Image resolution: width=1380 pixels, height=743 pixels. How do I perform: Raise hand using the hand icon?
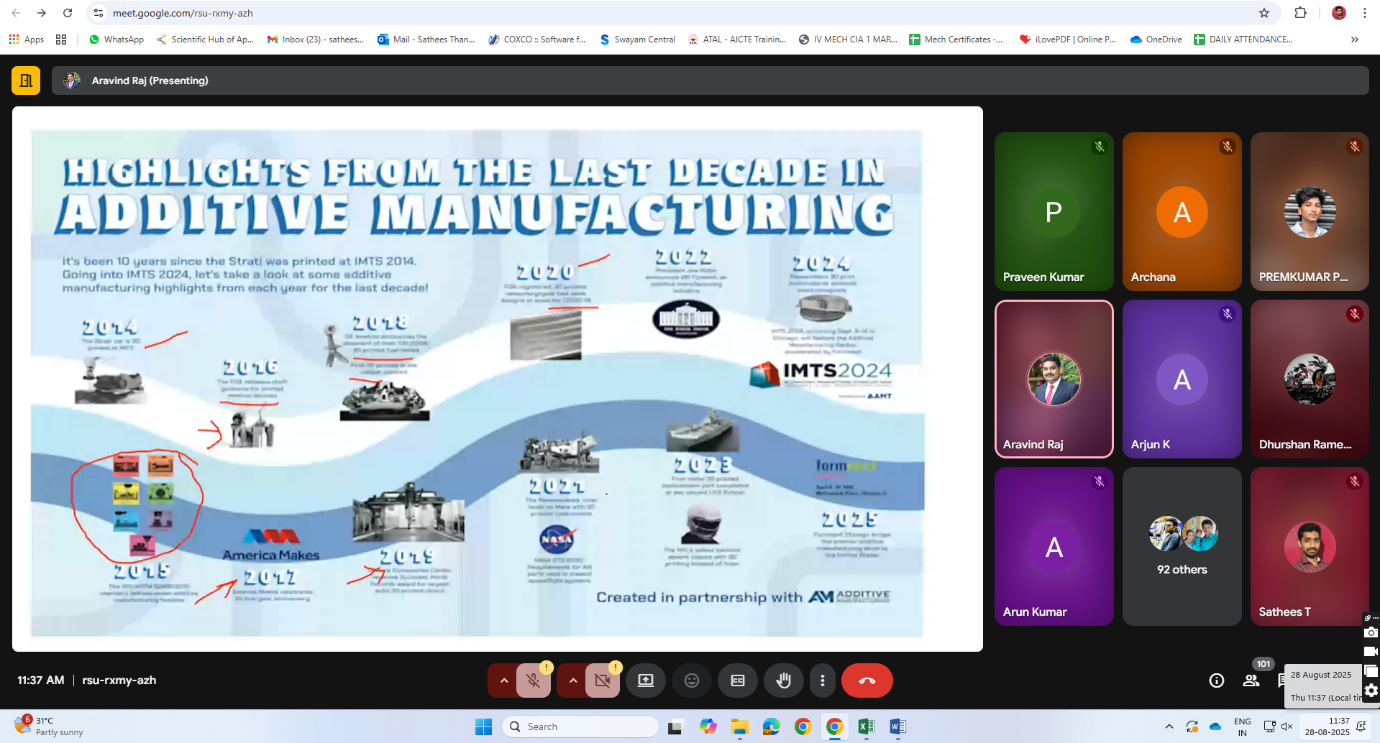[x=784, y=680]
